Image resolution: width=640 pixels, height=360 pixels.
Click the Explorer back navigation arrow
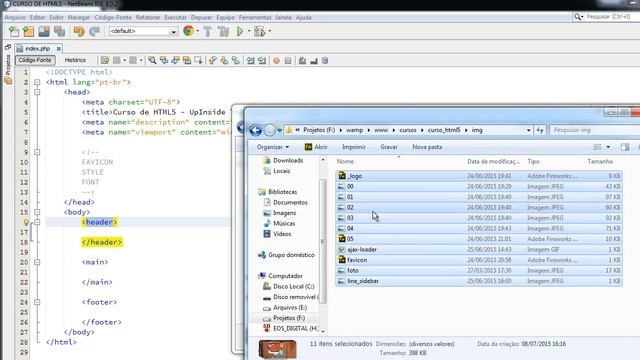tap(256, 130)
